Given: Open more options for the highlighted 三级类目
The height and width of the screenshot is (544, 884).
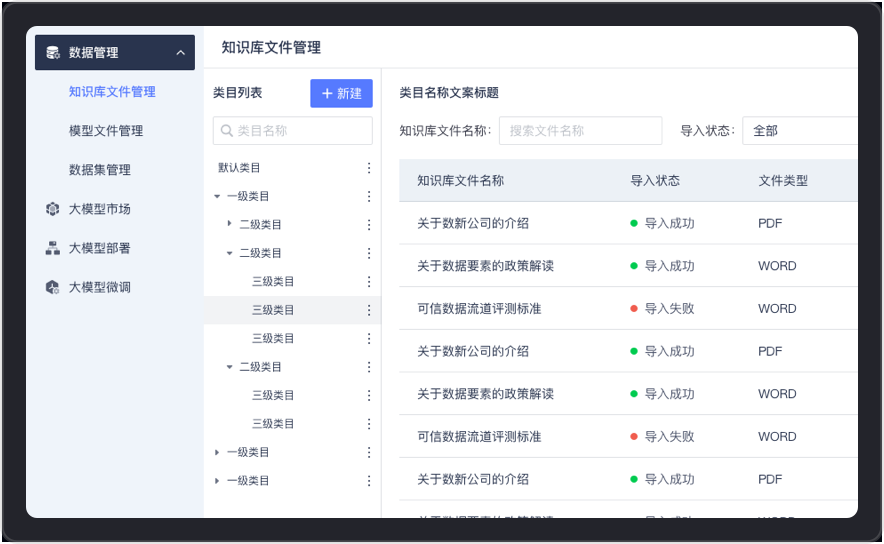Looking at the screenshot, I should click(x=368, y=310).
